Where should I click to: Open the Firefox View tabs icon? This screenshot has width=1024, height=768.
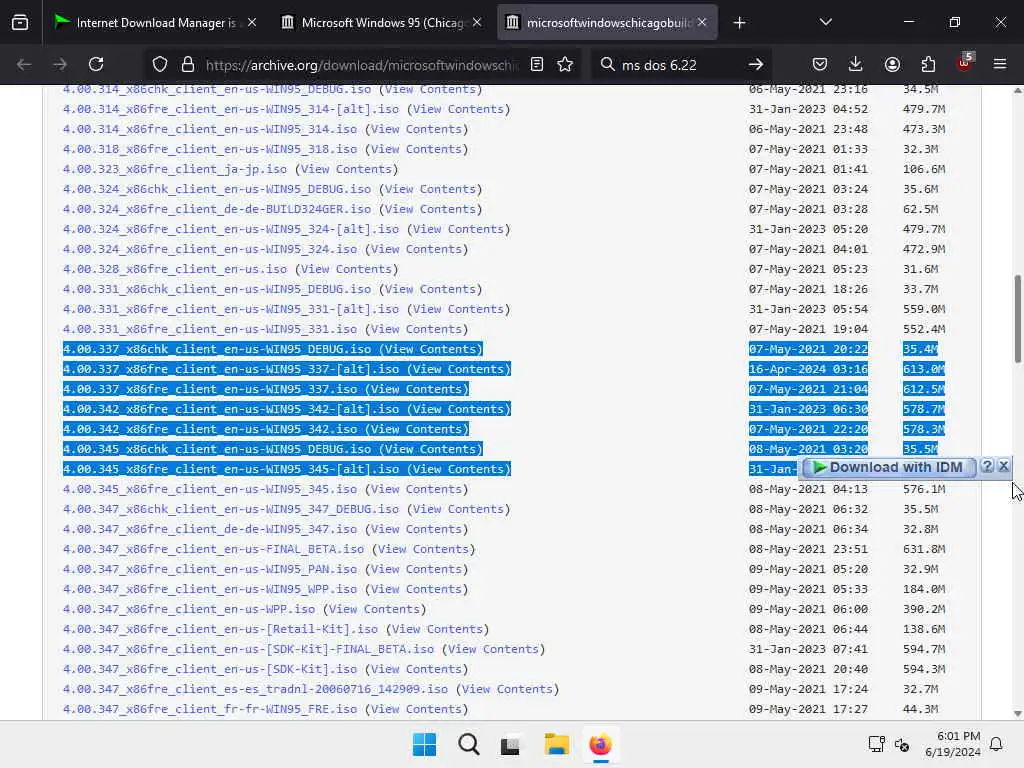click(20, 23)
